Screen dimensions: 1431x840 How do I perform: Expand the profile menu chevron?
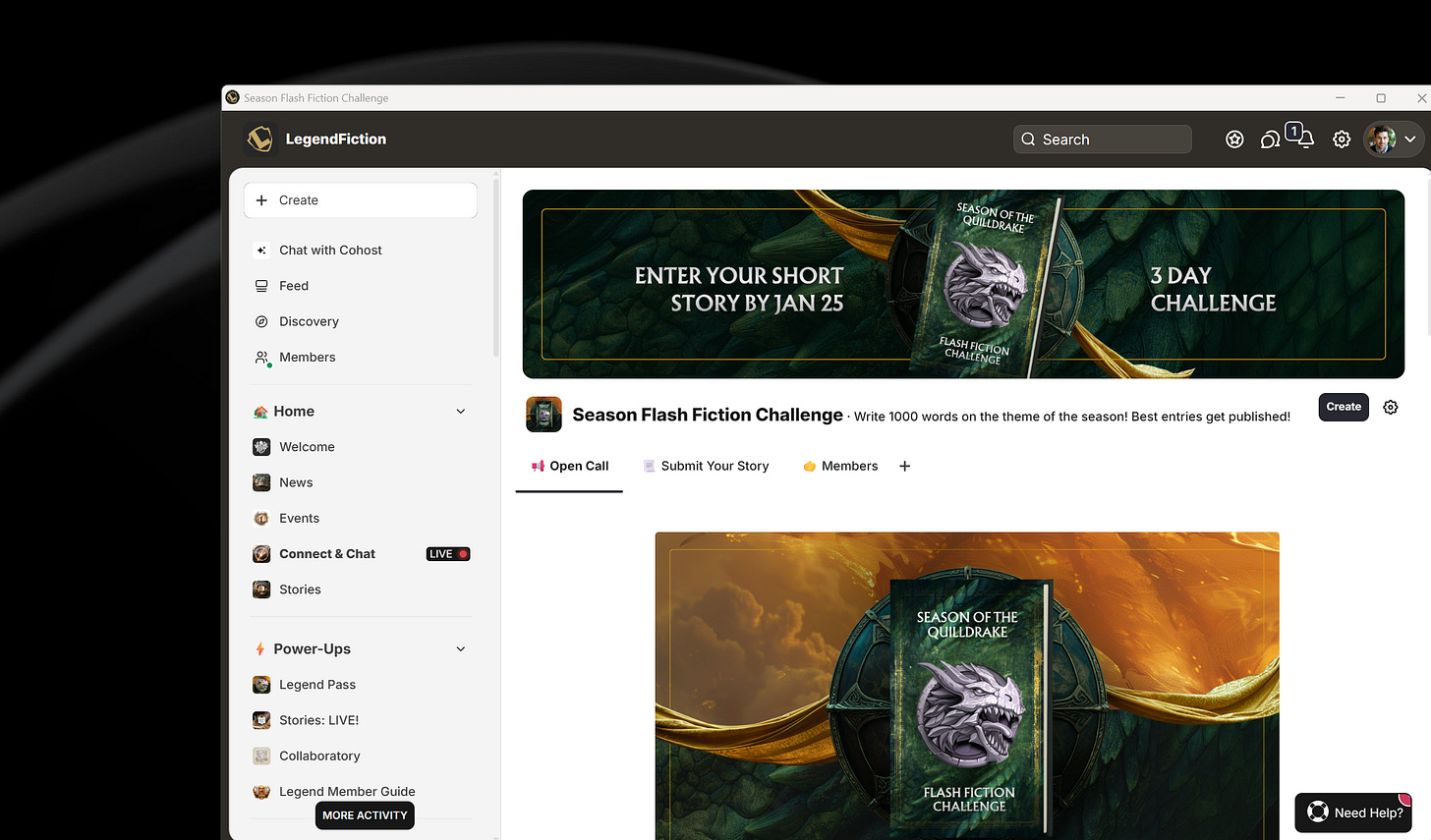(x=1410, y=140)
